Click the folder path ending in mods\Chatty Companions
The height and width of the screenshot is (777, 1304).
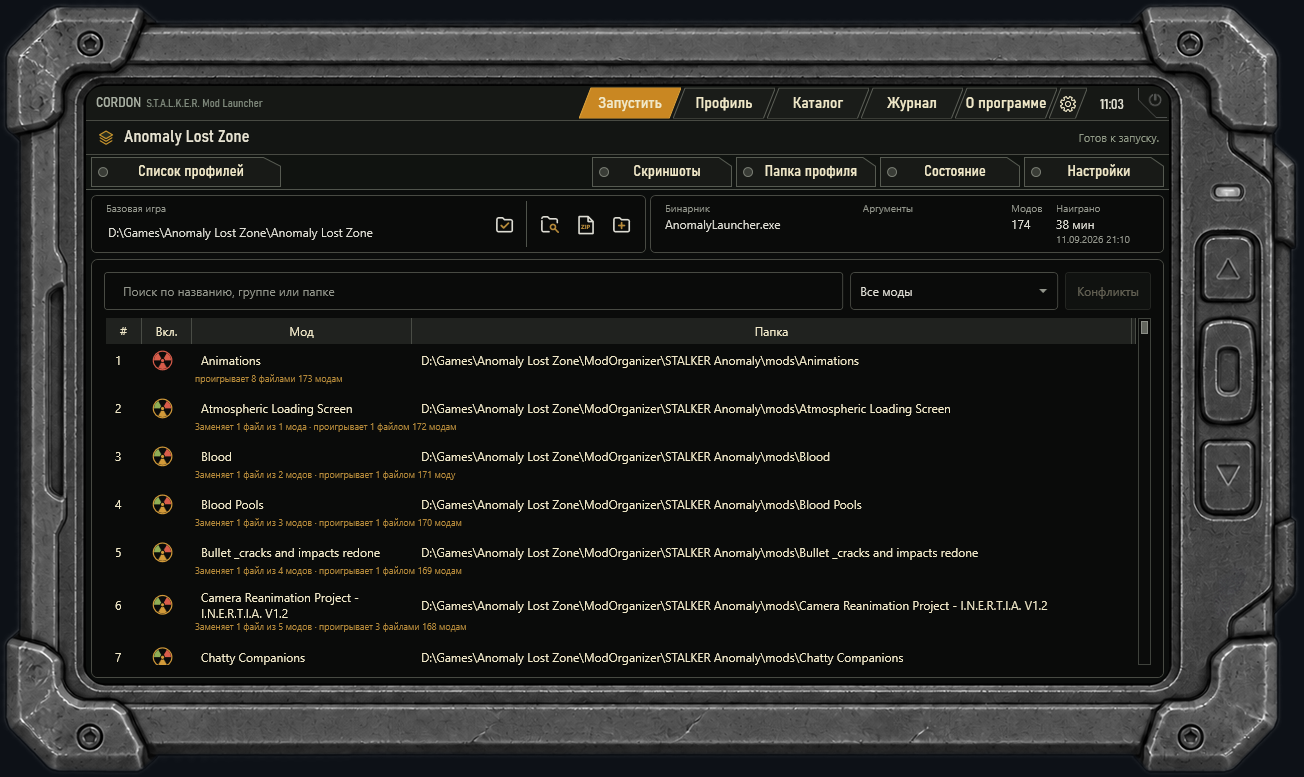coord(662,658)
